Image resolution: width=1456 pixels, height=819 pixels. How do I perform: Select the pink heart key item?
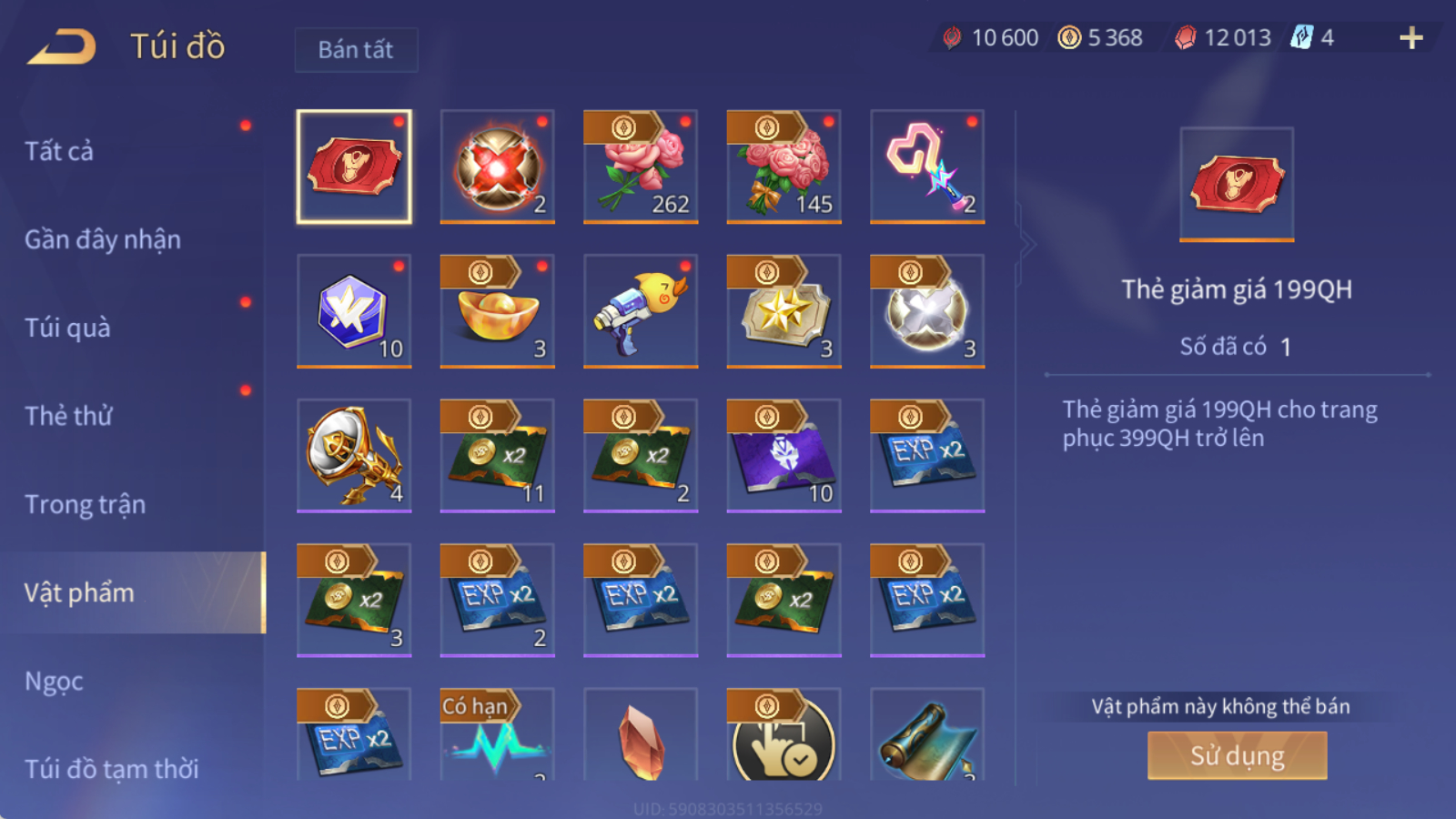[927, 167]
